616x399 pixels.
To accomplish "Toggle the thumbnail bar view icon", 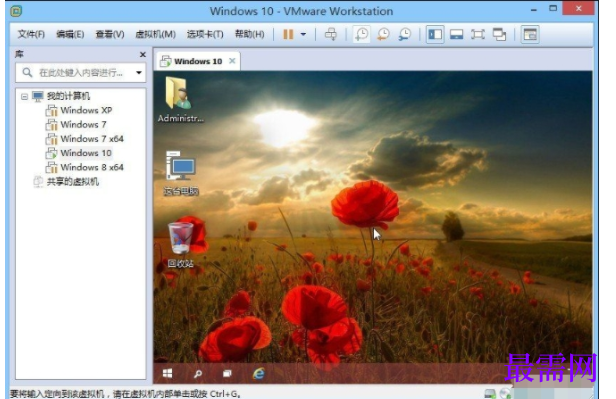I will click(x=456, y=35).
